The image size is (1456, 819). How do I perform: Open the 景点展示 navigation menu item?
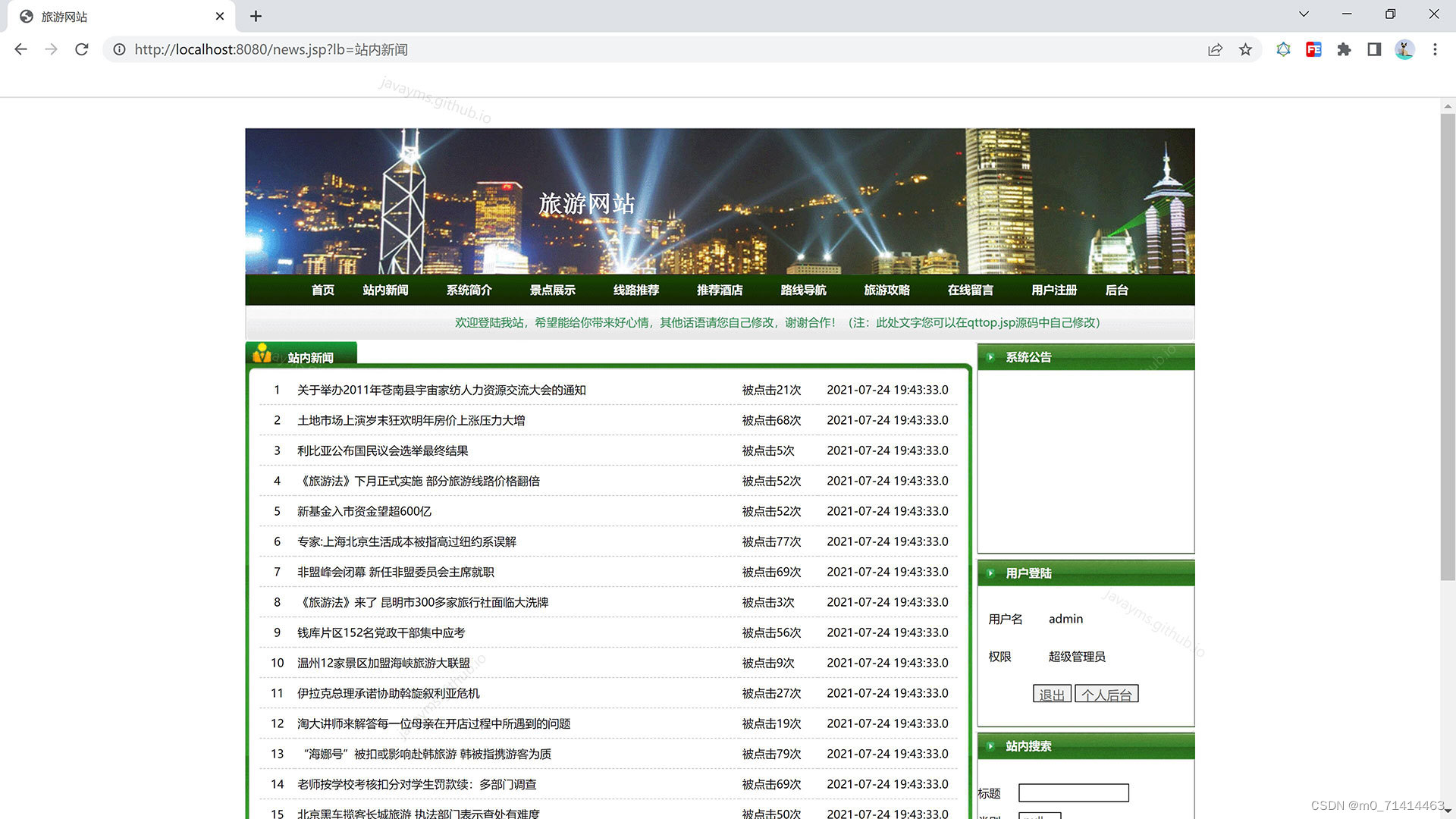pyautogui.click(x=552, y=290)
